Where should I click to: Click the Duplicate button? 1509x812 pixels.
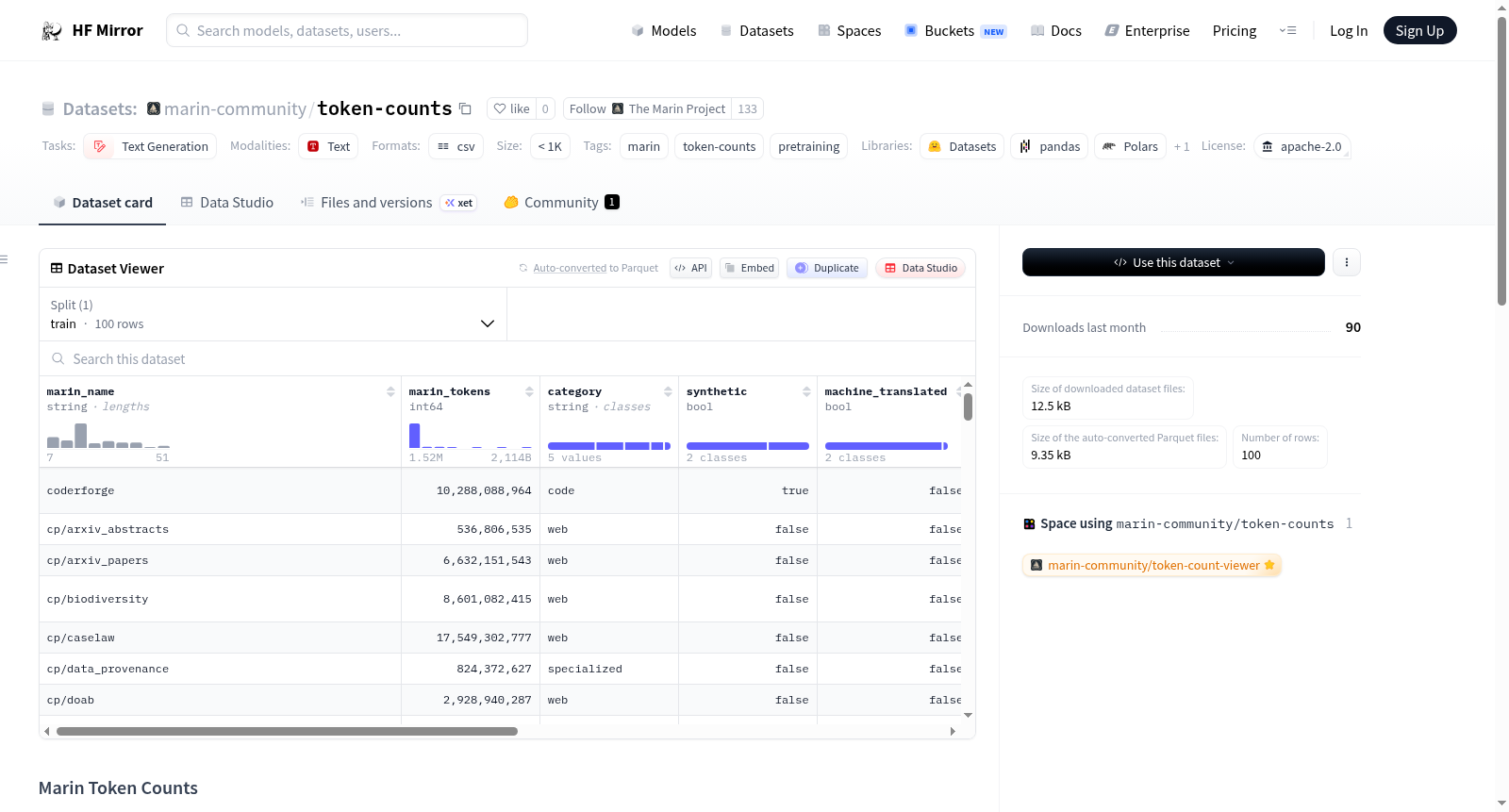click(827, 268)
